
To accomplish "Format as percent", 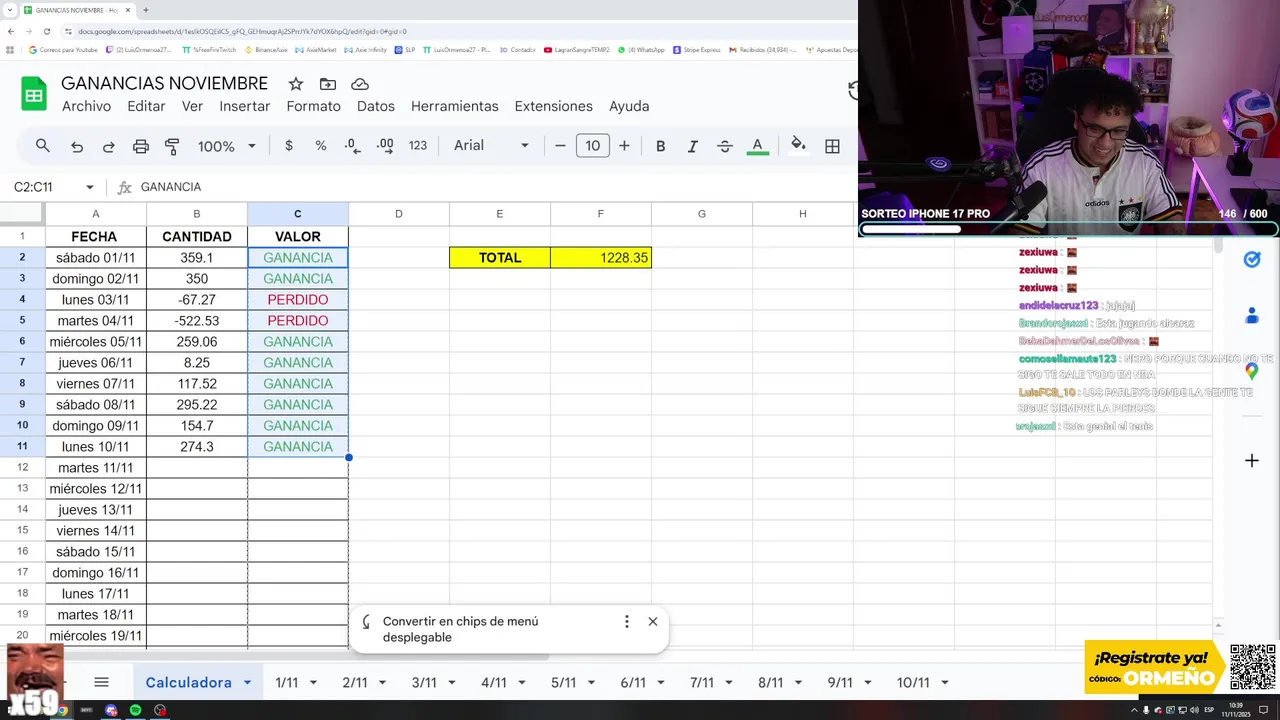I will coord(321,146).
